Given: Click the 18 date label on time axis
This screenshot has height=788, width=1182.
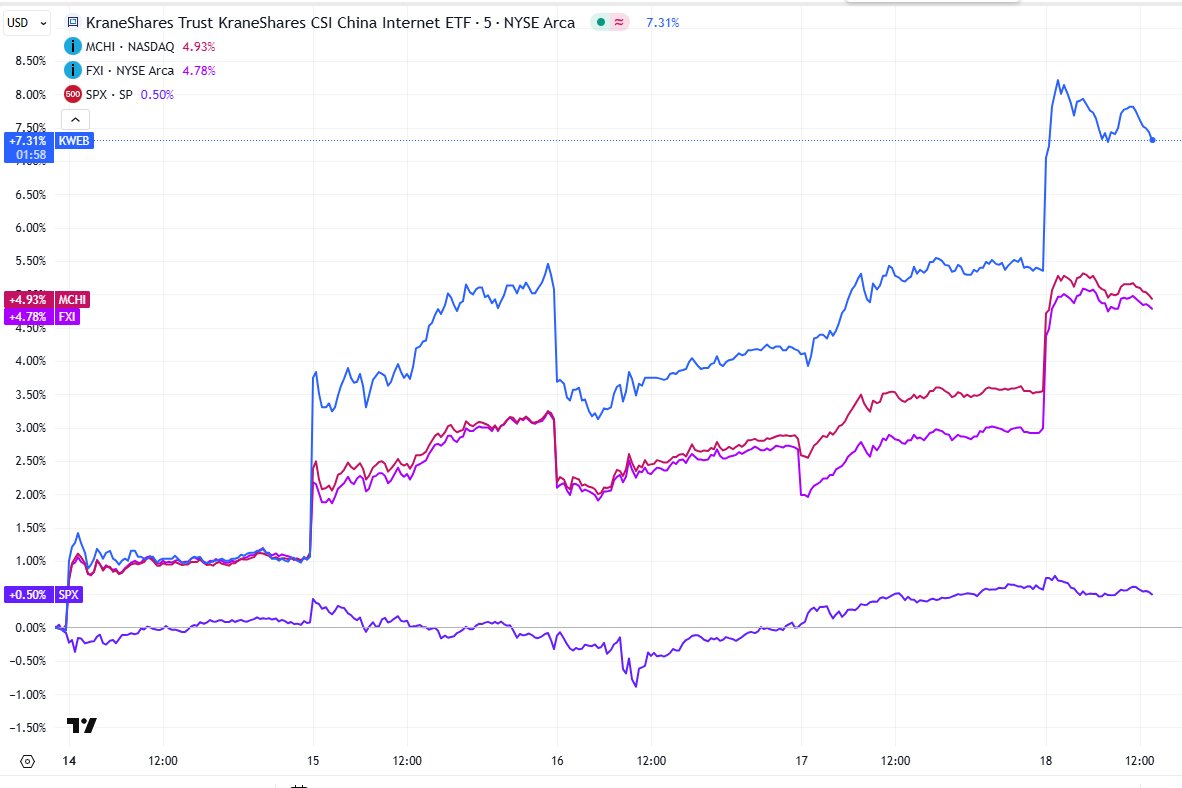Looking at the screenshot, I should coord(1046,760).
